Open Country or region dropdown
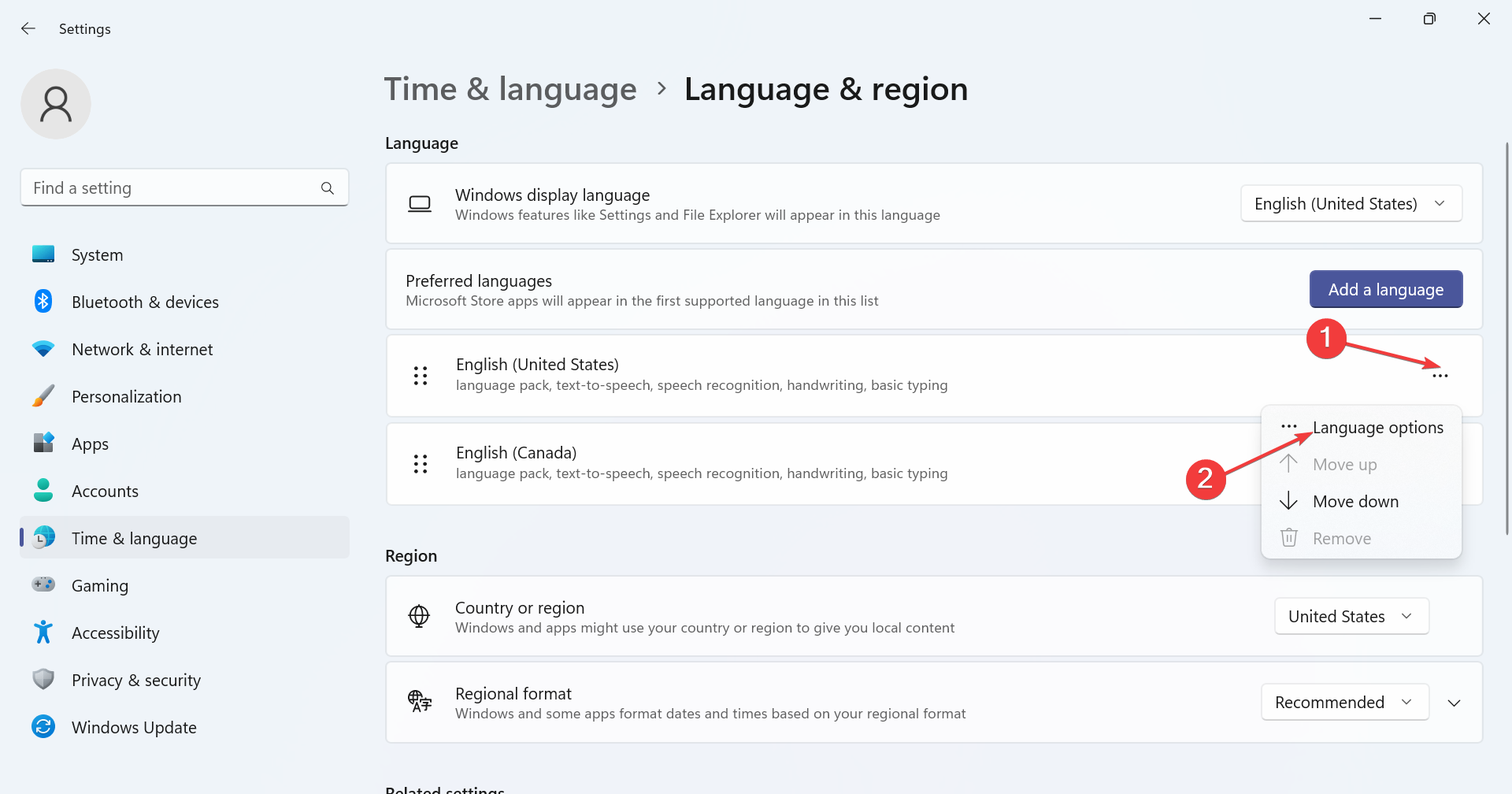Viewport: 1512px width, 794px height. [x=1351, y=617]
